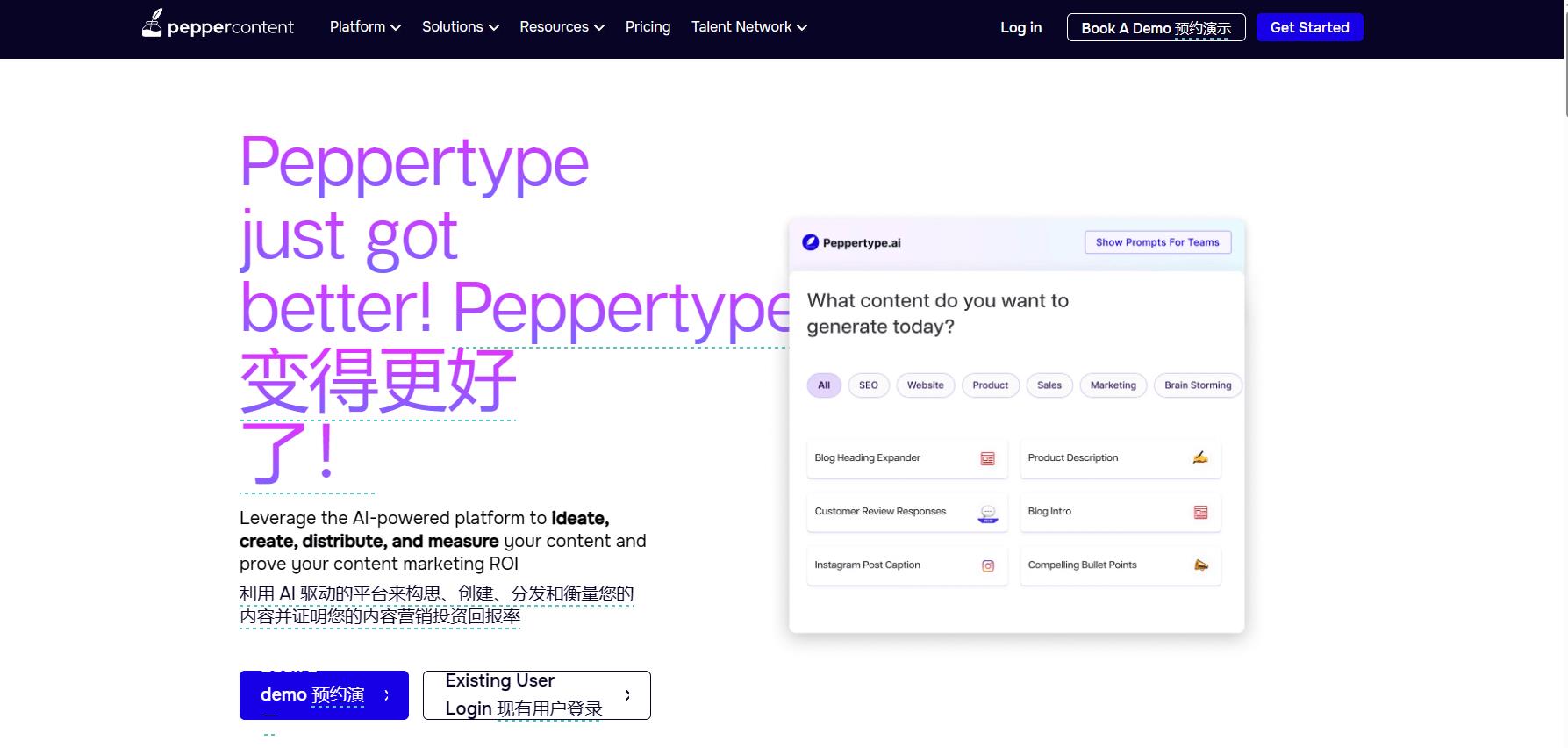Screen dimensions: 1568x748
Task: Open the Customer Review Responses card
Action: 907,512
